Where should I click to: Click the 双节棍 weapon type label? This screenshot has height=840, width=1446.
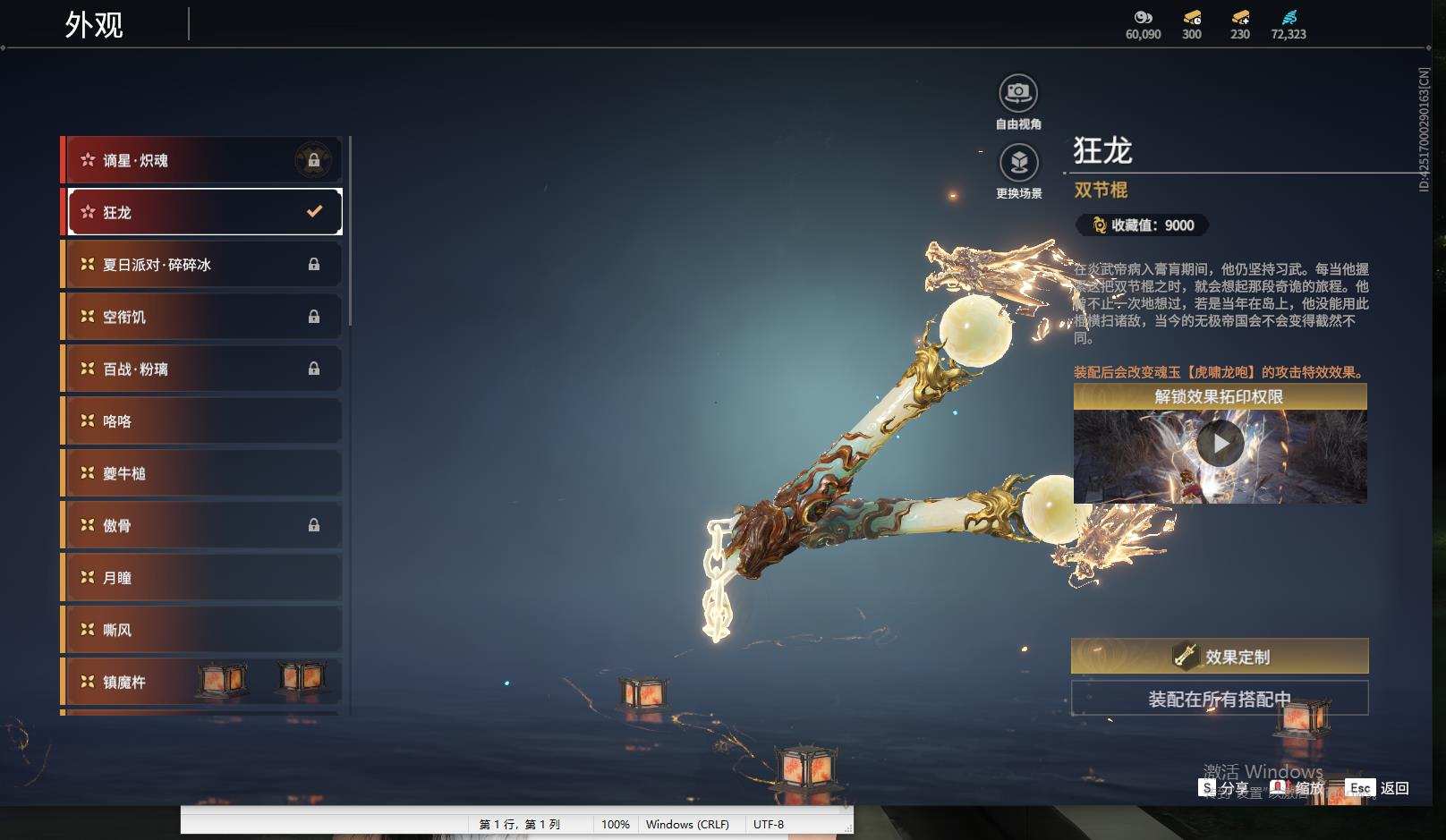(x=1101, y=190)
